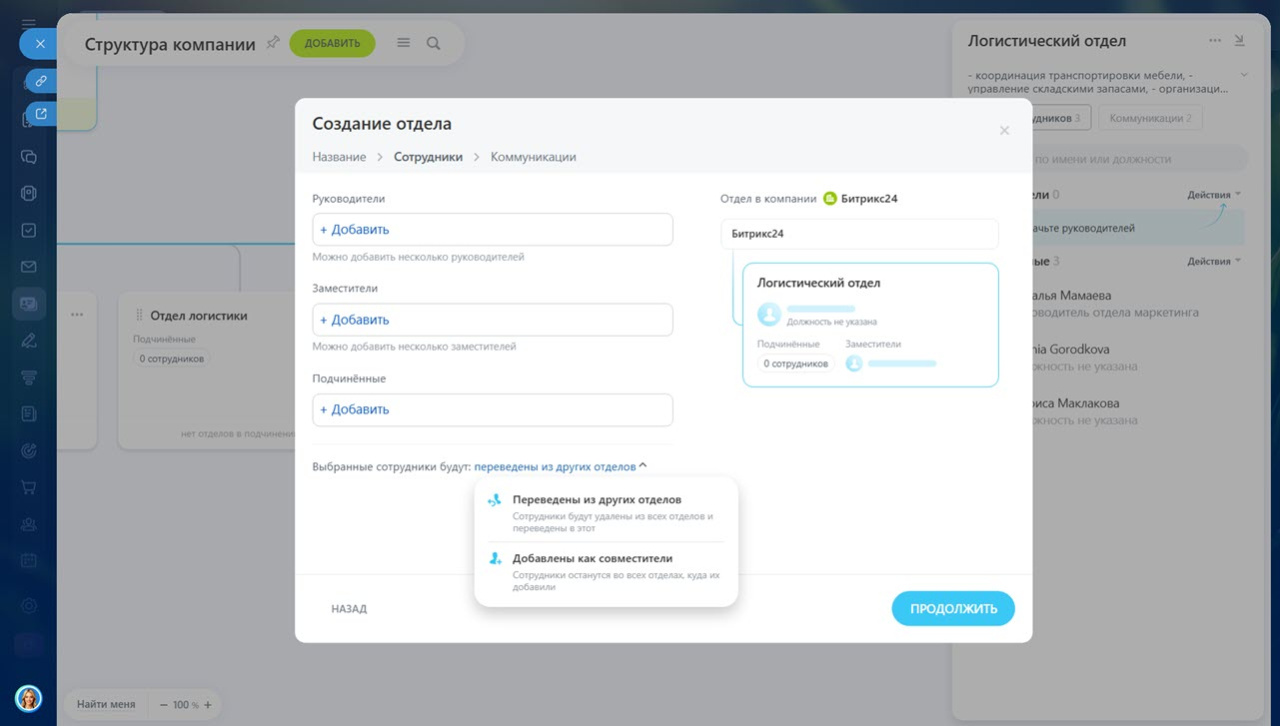Click the search magnifier in header
This screenshot has width=1280, height=726.
pos(433,43)
